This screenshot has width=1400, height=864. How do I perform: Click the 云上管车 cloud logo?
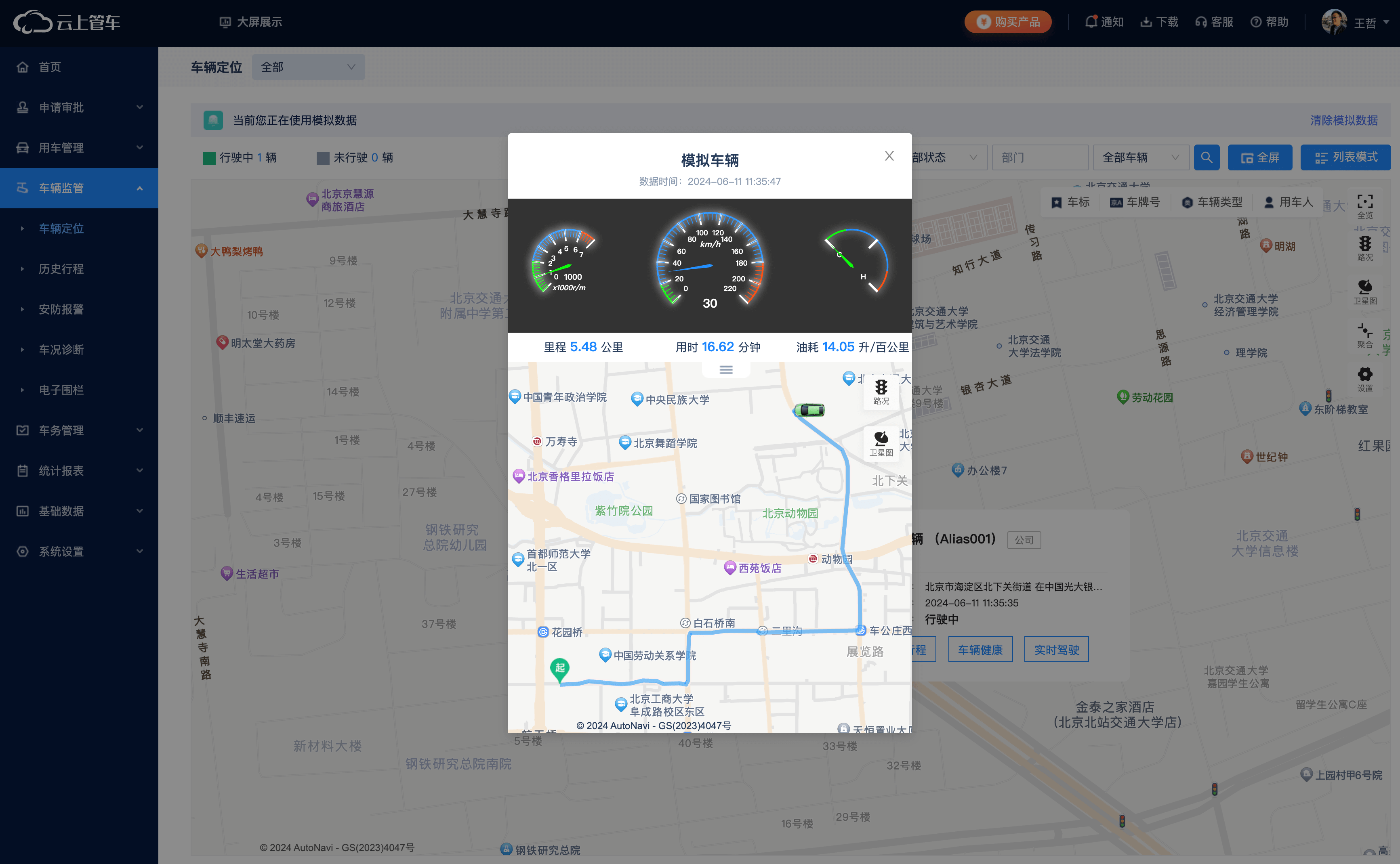[67, 22]
